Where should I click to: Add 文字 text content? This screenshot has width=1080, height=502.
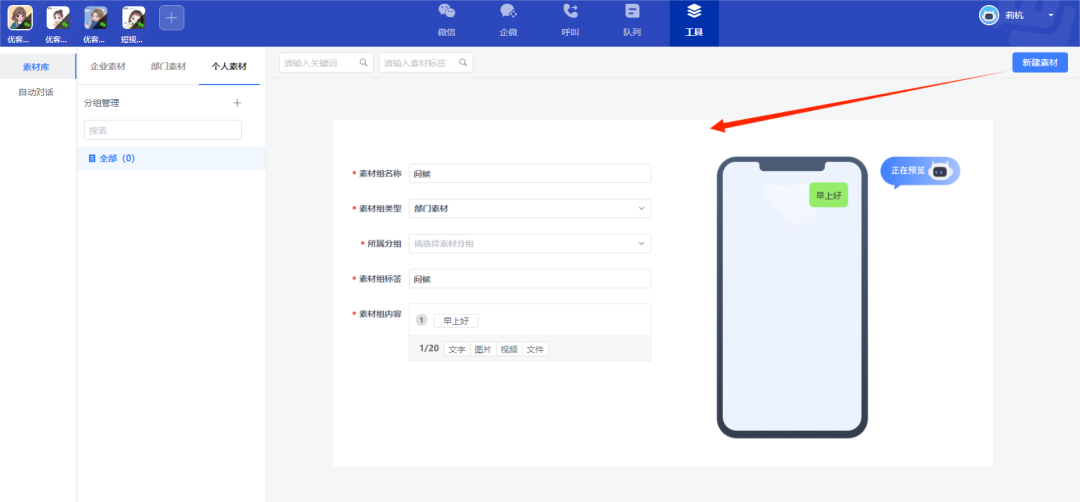coord(457,349)
